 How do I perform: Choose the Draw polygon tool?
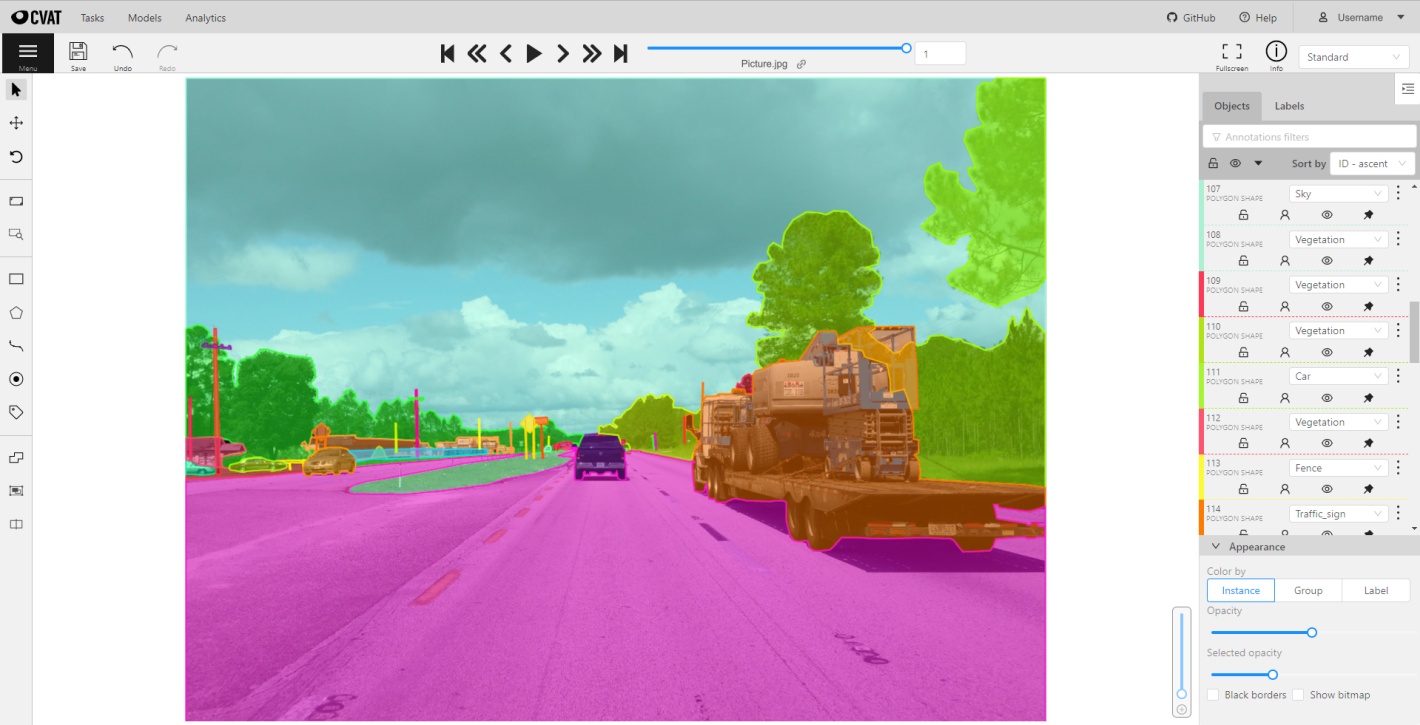(15, 311)
